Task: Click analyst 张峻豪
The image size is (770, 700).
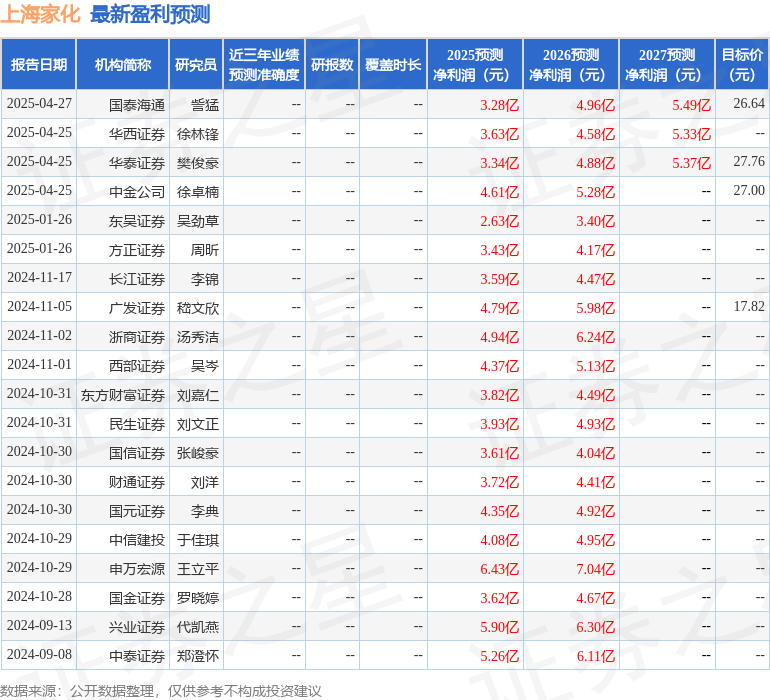Action: 198,453
